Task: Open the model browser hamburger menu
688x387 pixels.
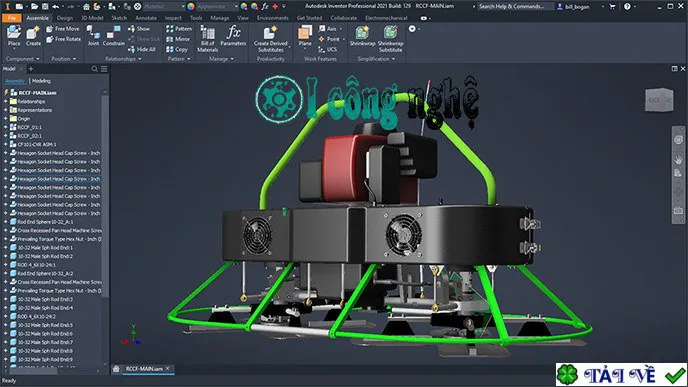Action: (104, 69)
